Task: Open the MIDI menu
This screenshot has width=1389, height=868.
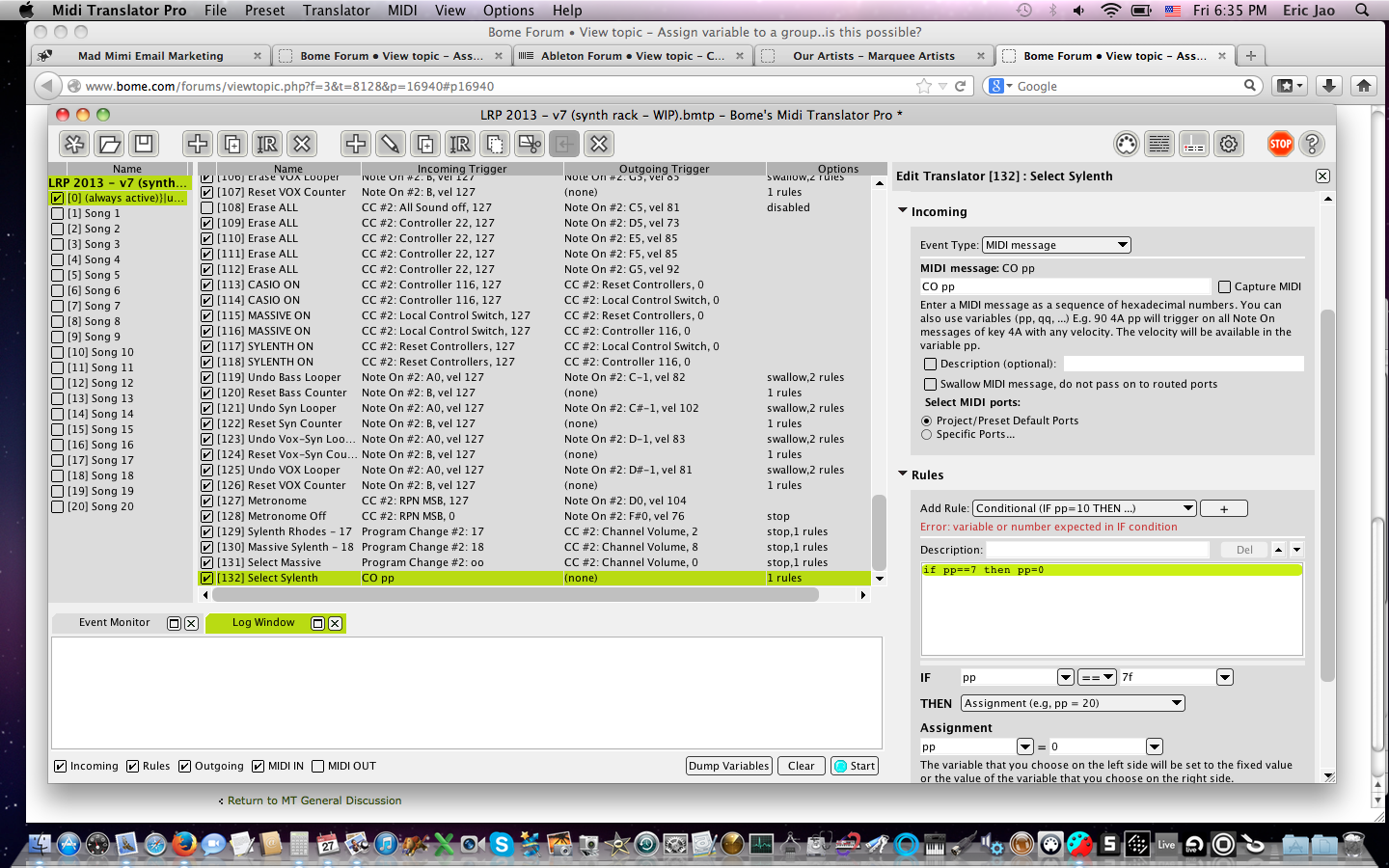Action: coord(402,10)
